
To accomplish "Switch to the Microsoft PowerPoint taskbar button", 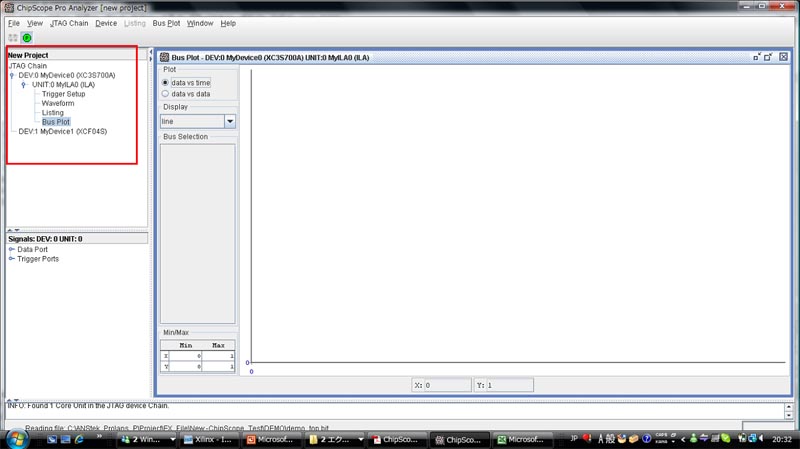I will pyautogui.click(x=271, y=439).
